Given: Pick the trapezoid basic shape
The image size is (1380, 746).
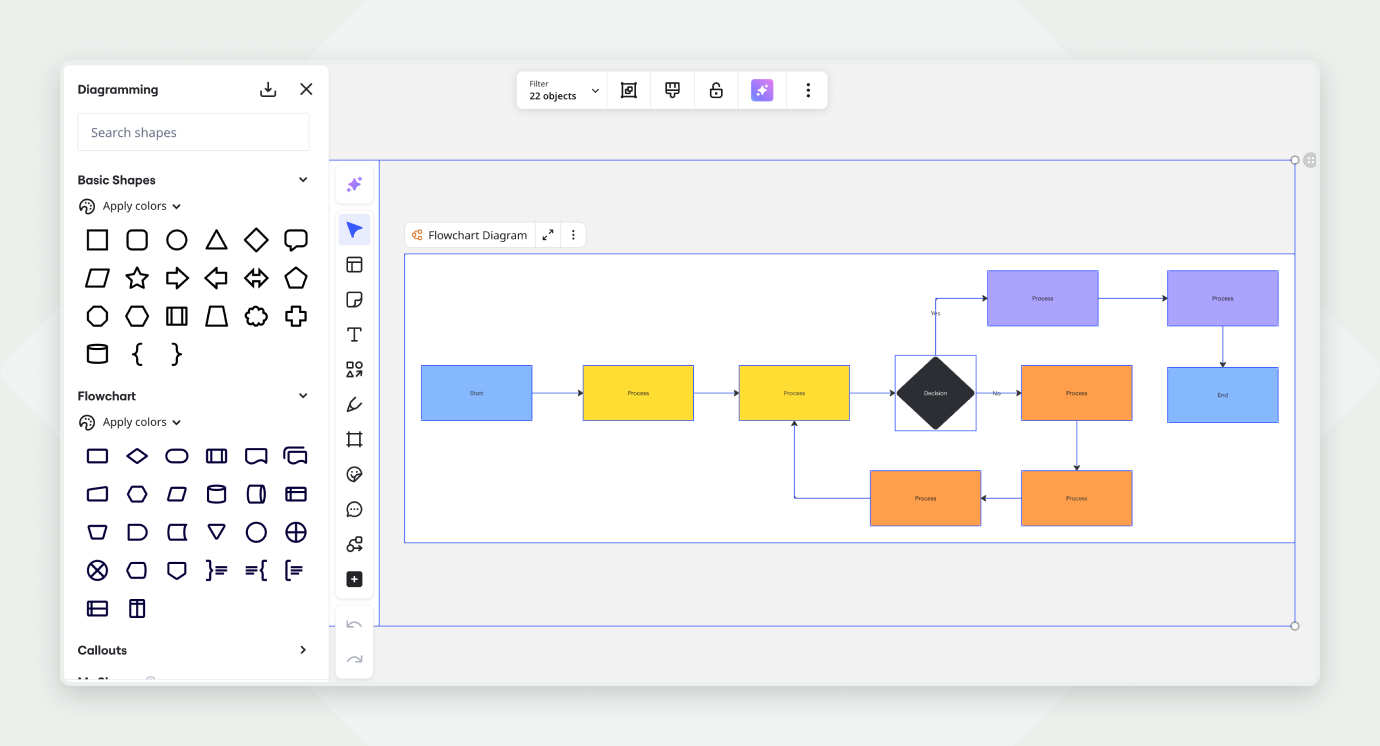Looking at the screenshot, I should (x=217, y=316).
